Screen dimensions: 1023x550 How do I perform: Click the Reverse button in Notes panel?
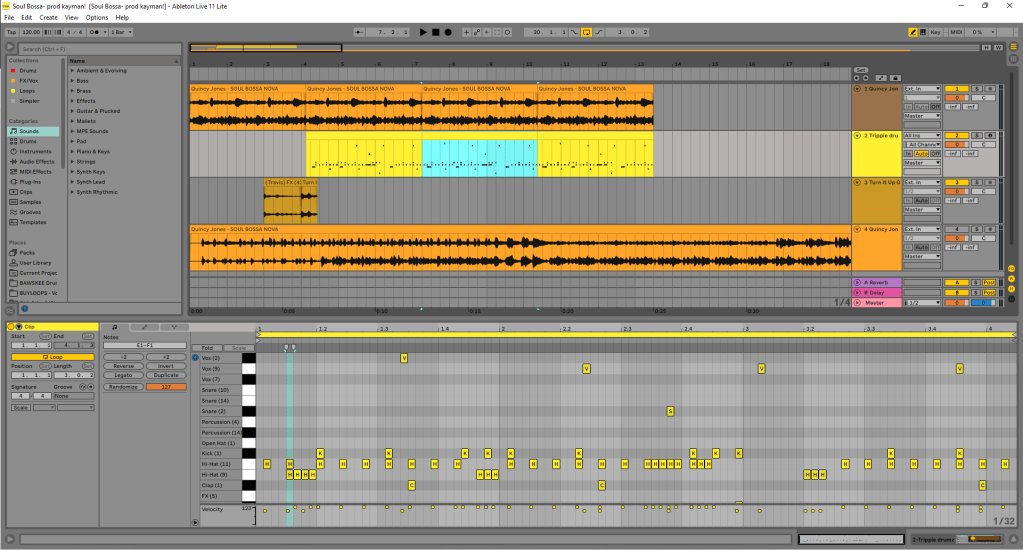point(123,366)
